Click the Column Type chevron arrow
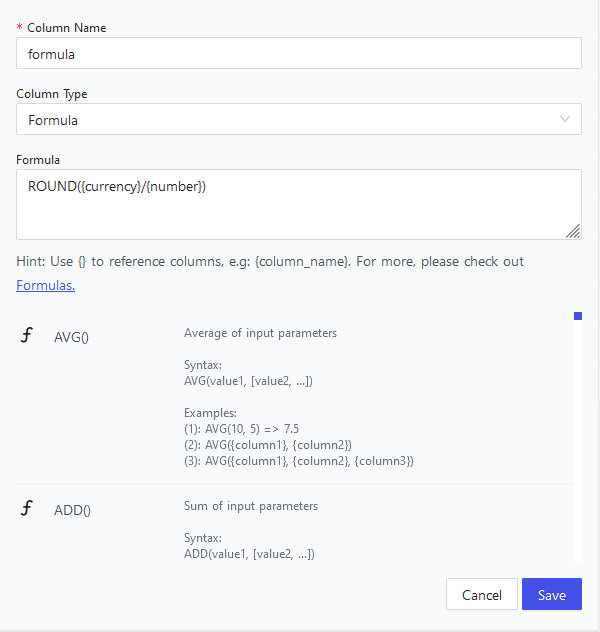 click(x=565, y=120)
